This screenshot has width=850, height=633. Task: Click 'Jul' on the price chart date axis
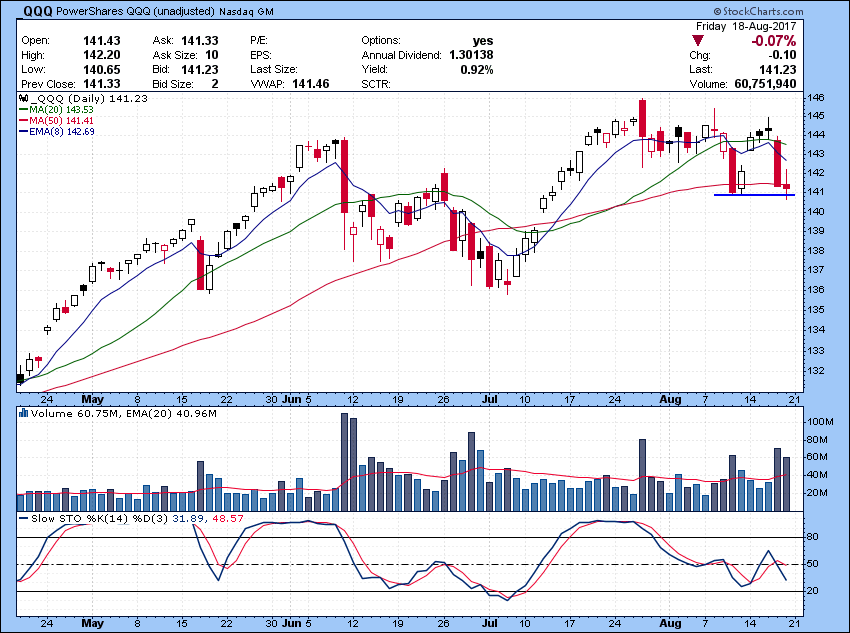490,399
